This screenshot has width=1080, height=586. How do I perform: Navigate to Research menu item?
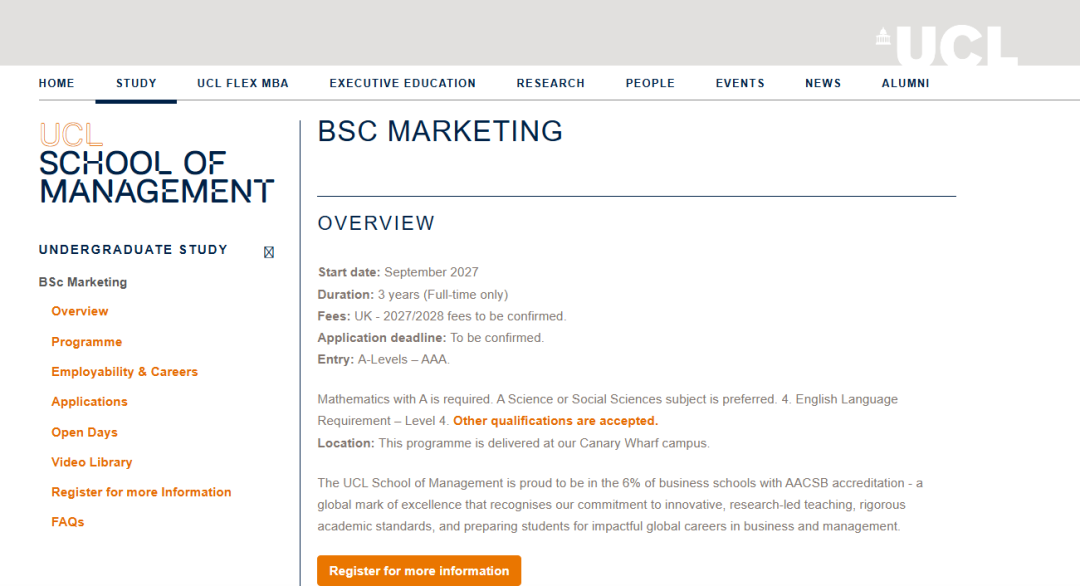551,83
